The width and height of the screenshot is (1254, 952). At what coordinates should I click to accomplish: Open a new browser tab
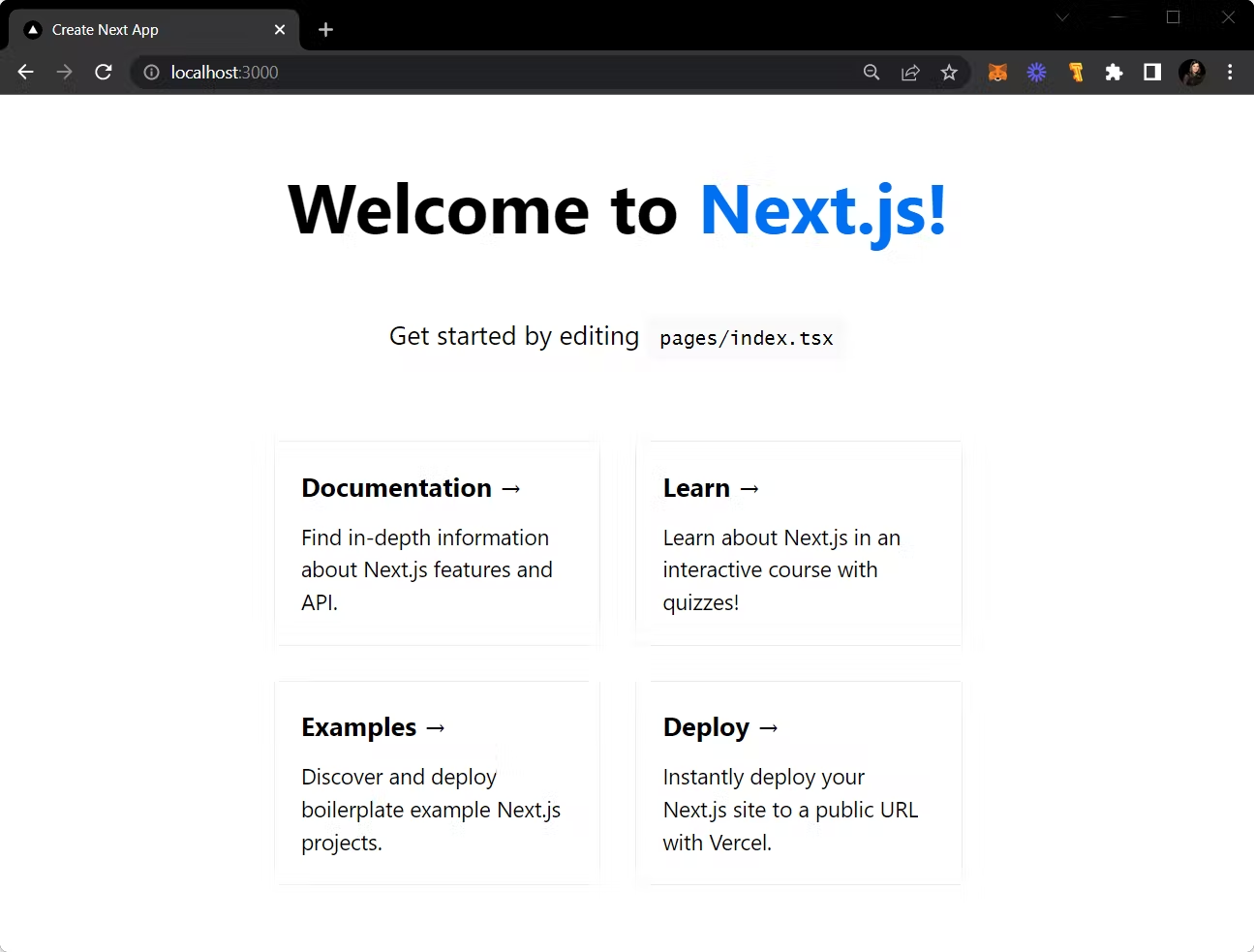(325, 30)
